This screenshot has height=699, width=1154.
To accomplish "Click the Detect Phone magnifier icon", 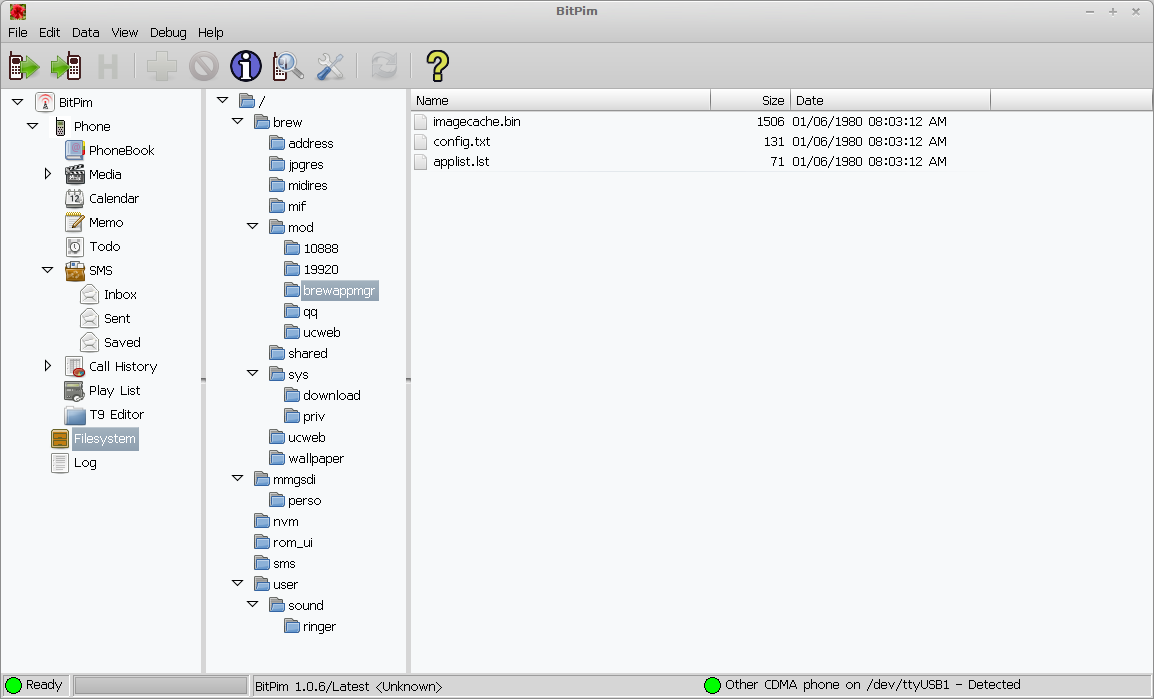I will click(x=288, y=66).
